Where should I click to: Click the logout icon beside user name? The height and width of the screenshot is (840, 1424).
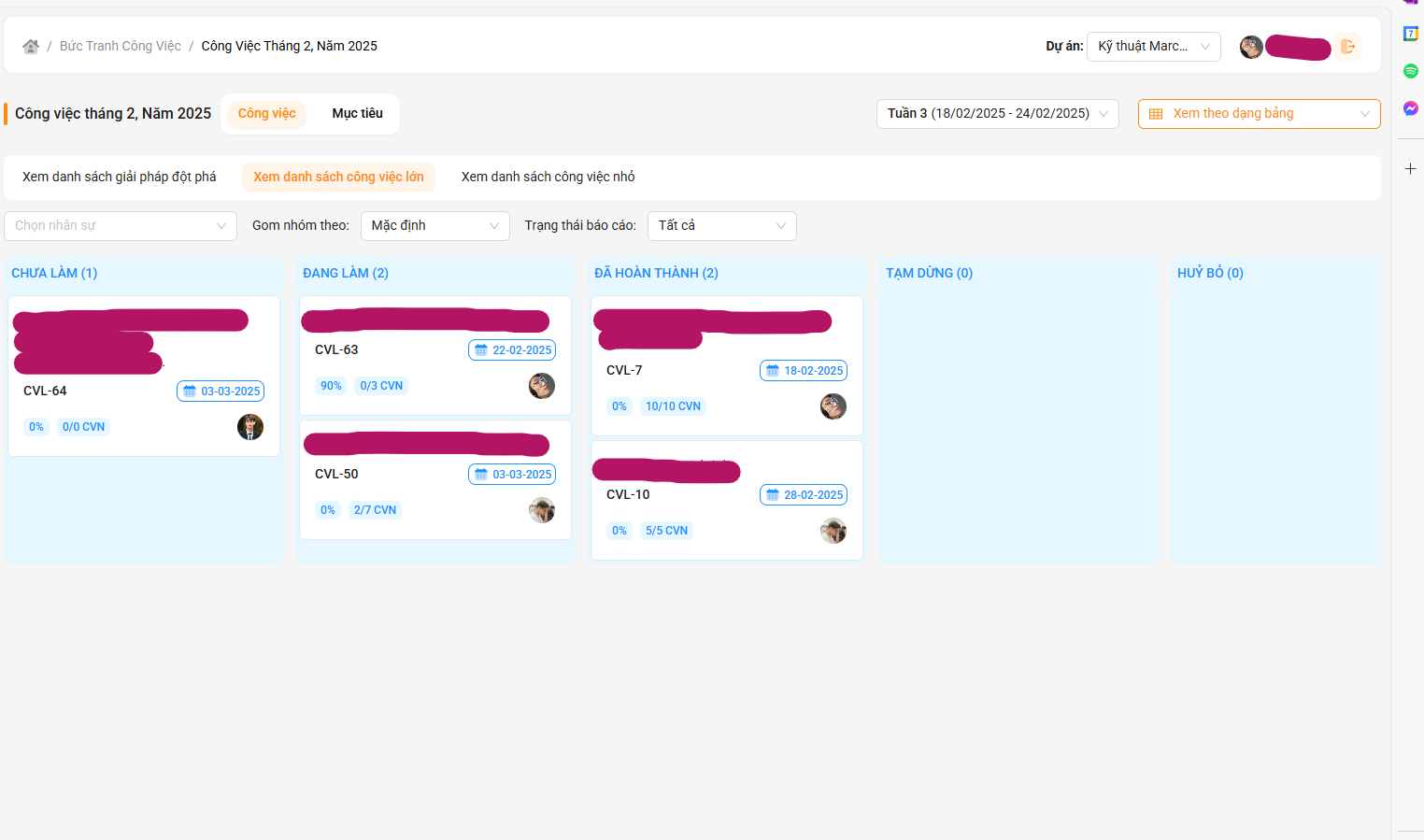click(x=1347, y=47)
